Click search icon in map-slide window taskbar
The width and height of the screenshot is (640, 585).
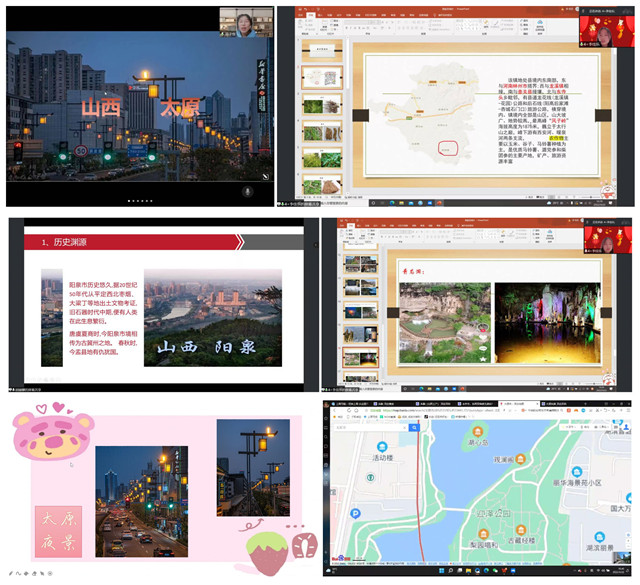pos(373,202)
